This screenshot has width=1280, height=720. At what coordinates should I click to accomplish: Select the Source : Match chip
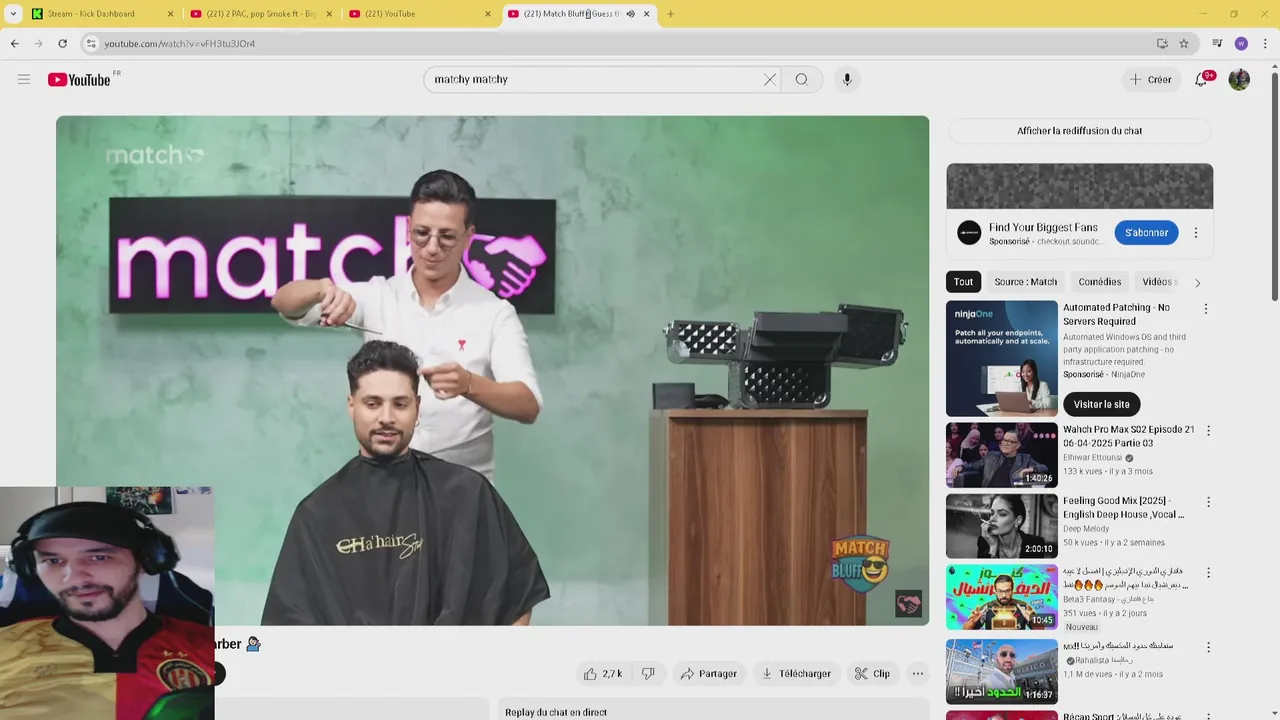pyautogui.click(x=1025, y=282)
